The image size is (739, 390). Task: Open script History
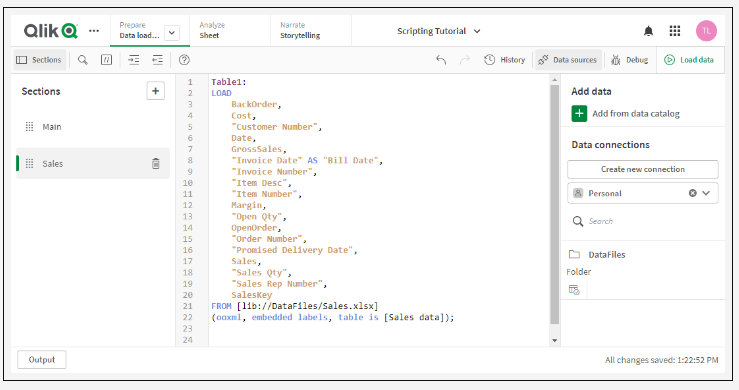[x=505, y=60]
